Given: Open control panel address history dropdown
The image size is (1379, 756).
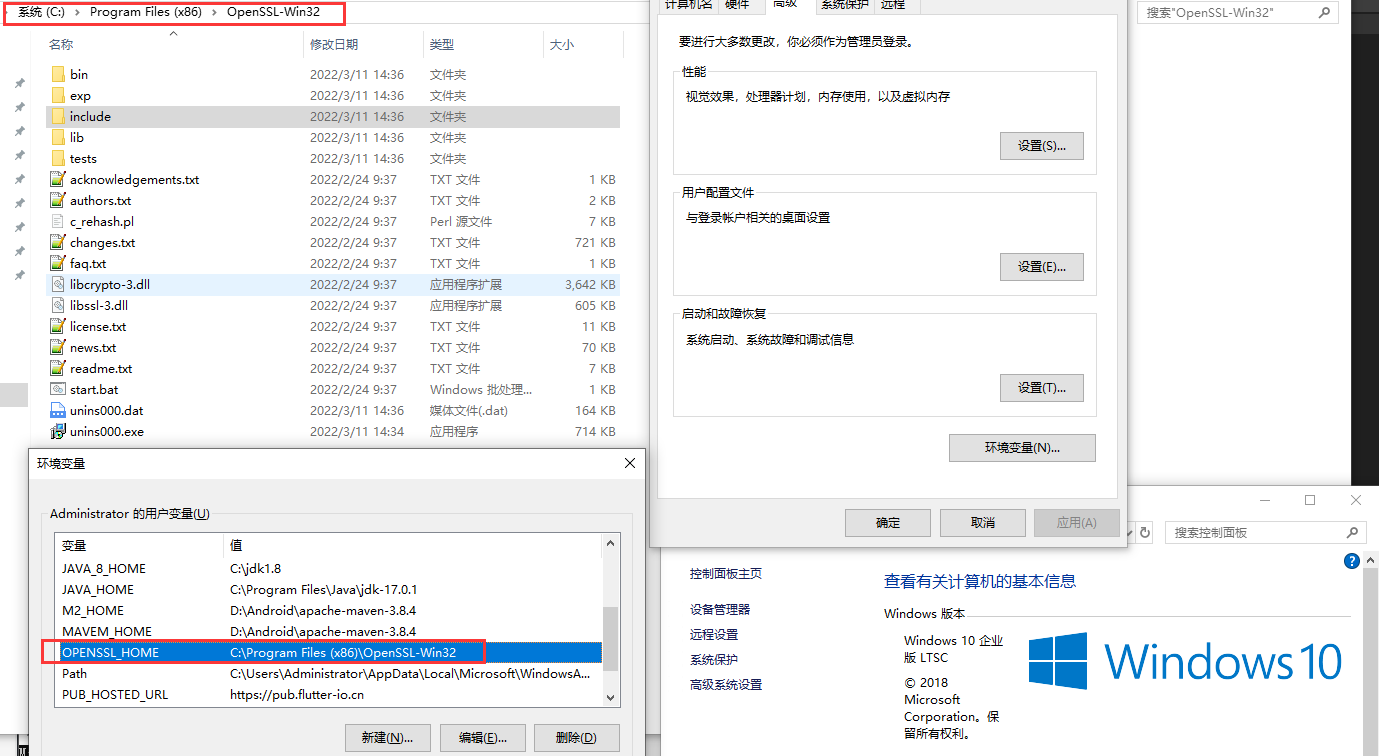Looking at the screenshot, I should click(1130, 533).
